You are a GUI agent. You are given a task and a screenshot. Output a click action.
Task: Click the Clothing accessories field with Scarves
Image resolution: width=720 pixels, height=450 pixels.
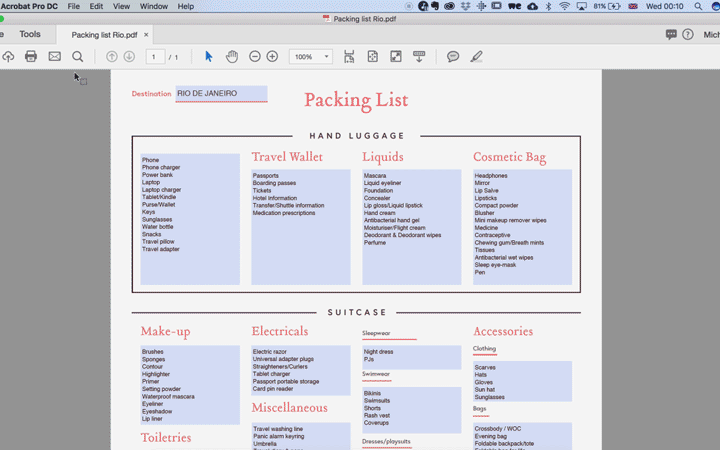pos(523,381)
